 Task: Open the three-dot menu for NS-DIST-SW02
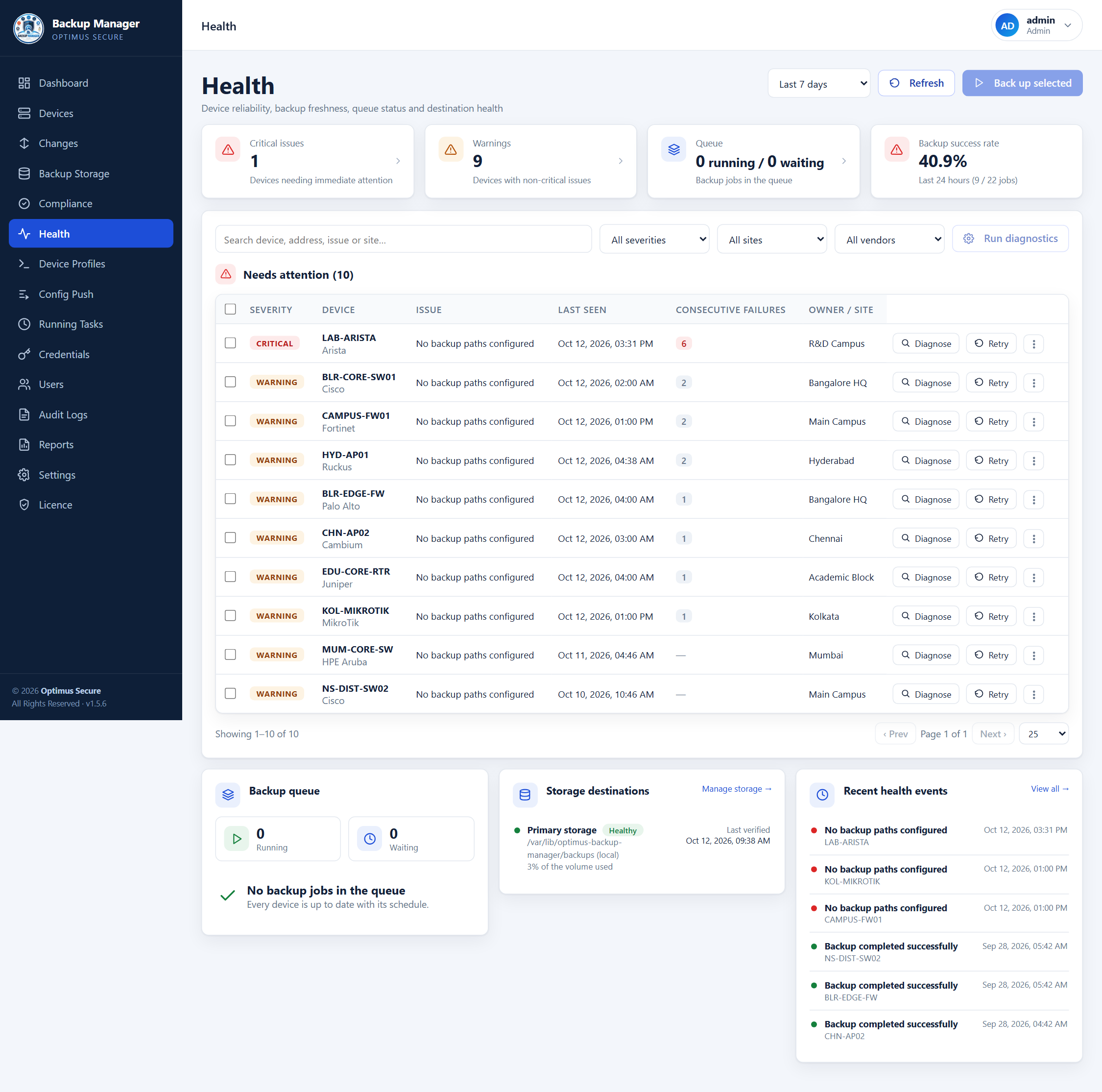pos(1033,694)
